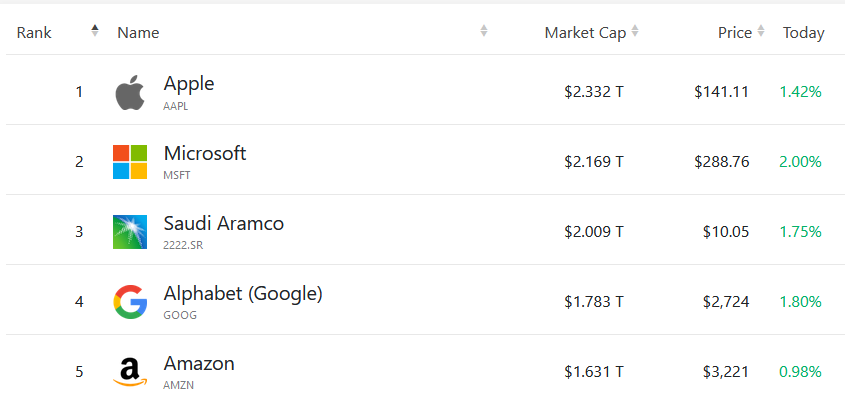Sort by Market Cap arrows

635,31
